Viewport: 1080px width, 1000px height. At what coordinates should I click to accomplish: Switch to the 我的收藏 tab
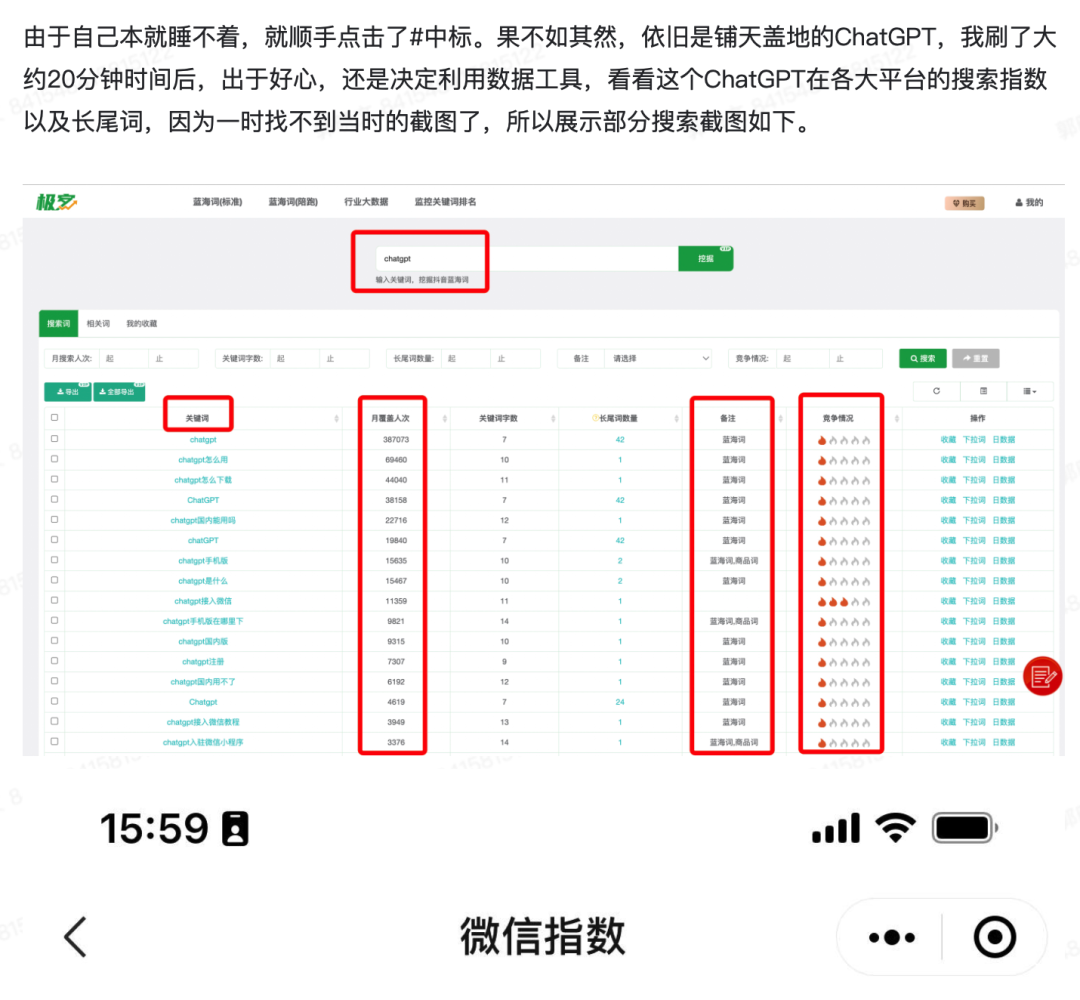point(141,324)
